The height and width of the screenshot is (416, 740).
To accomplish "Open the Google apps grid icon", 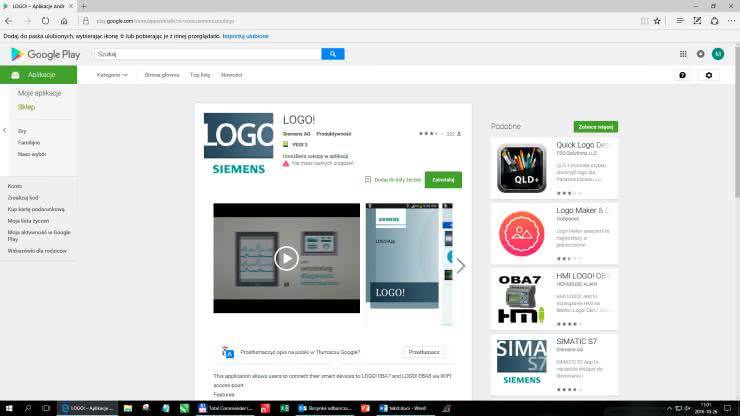I will click(x=684, y=54).
